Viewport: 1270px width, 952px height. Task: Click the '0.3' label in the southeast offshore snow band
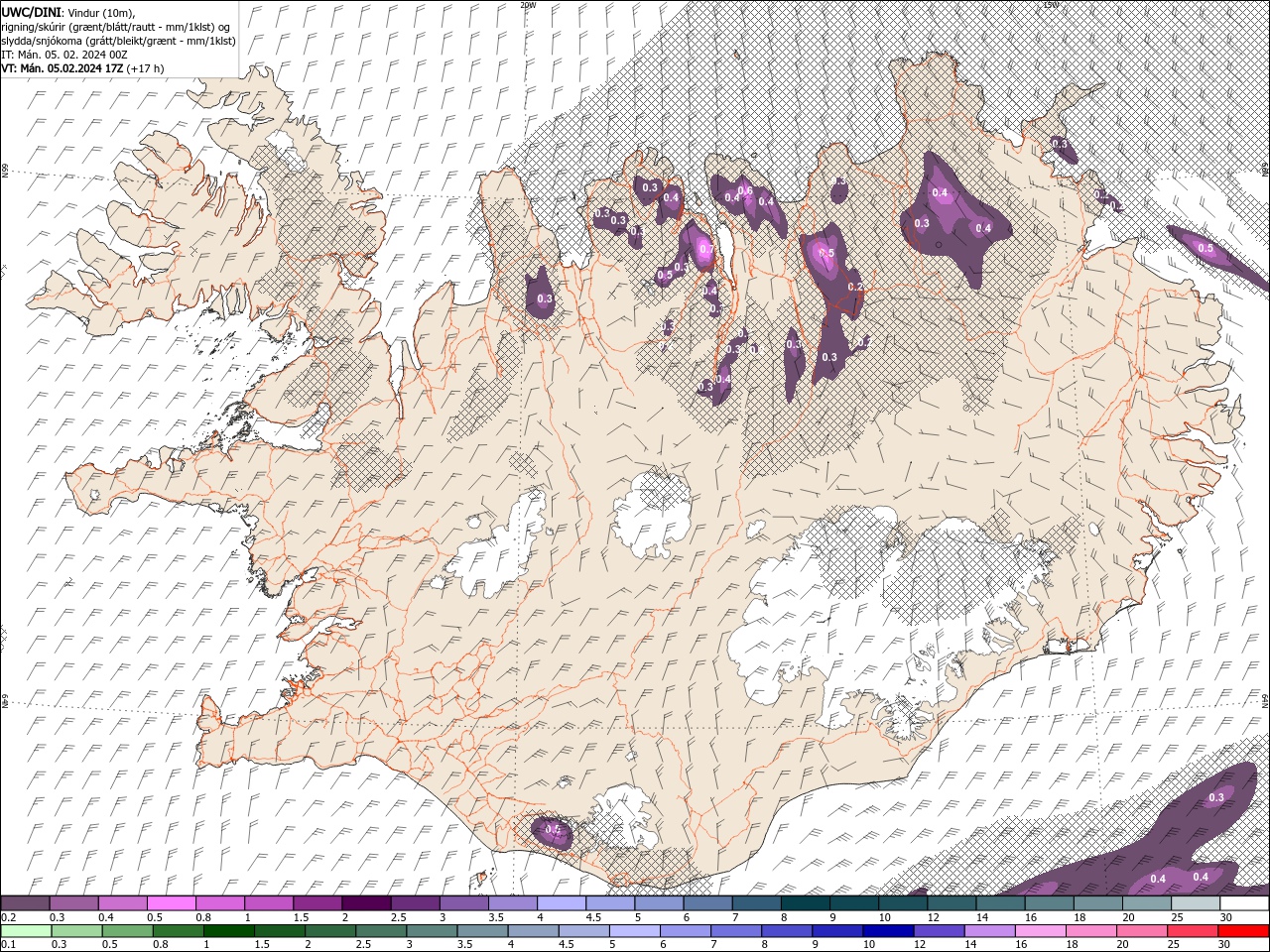pyautogui.click(x=1216, y=797)
